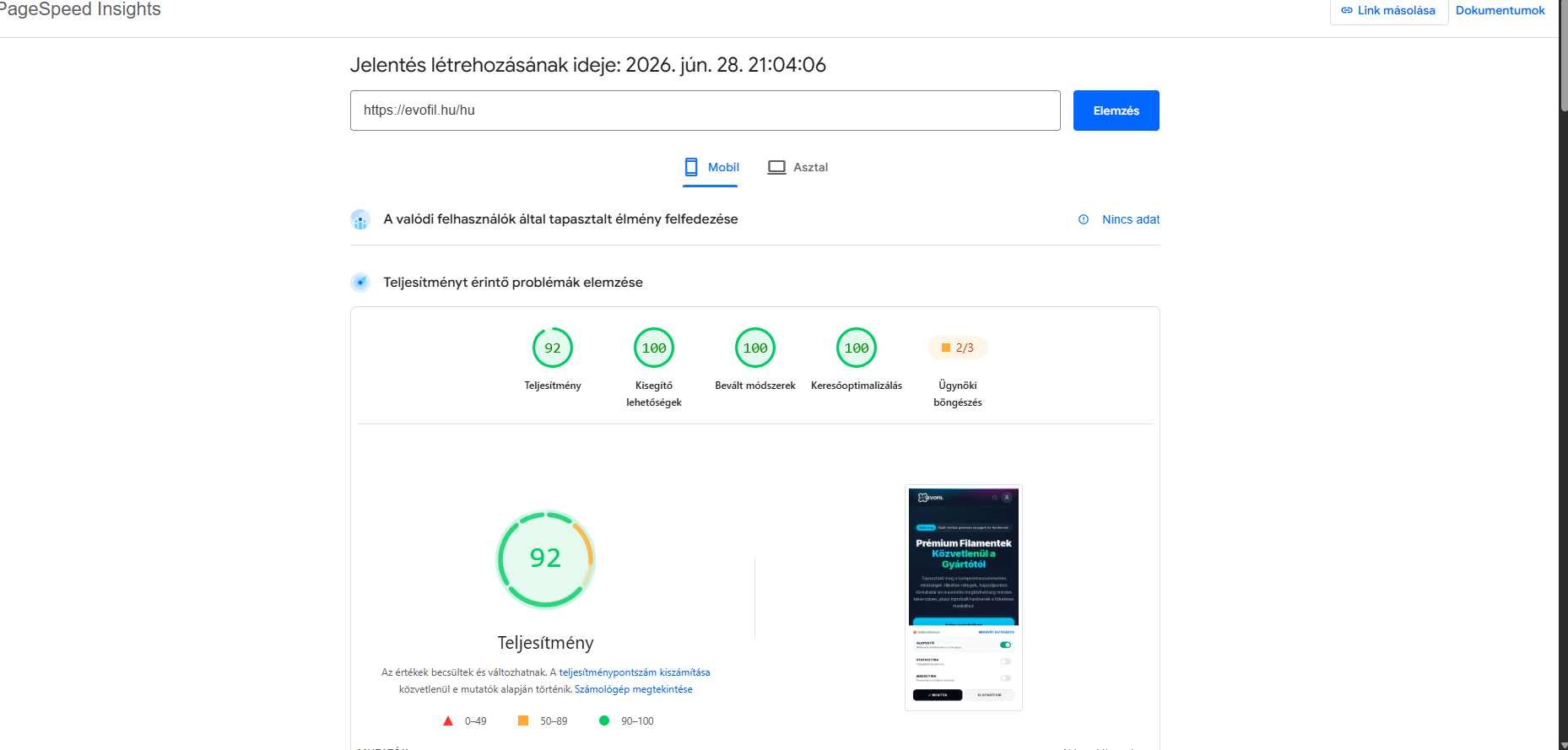Click the mobile phone icon

691,167
